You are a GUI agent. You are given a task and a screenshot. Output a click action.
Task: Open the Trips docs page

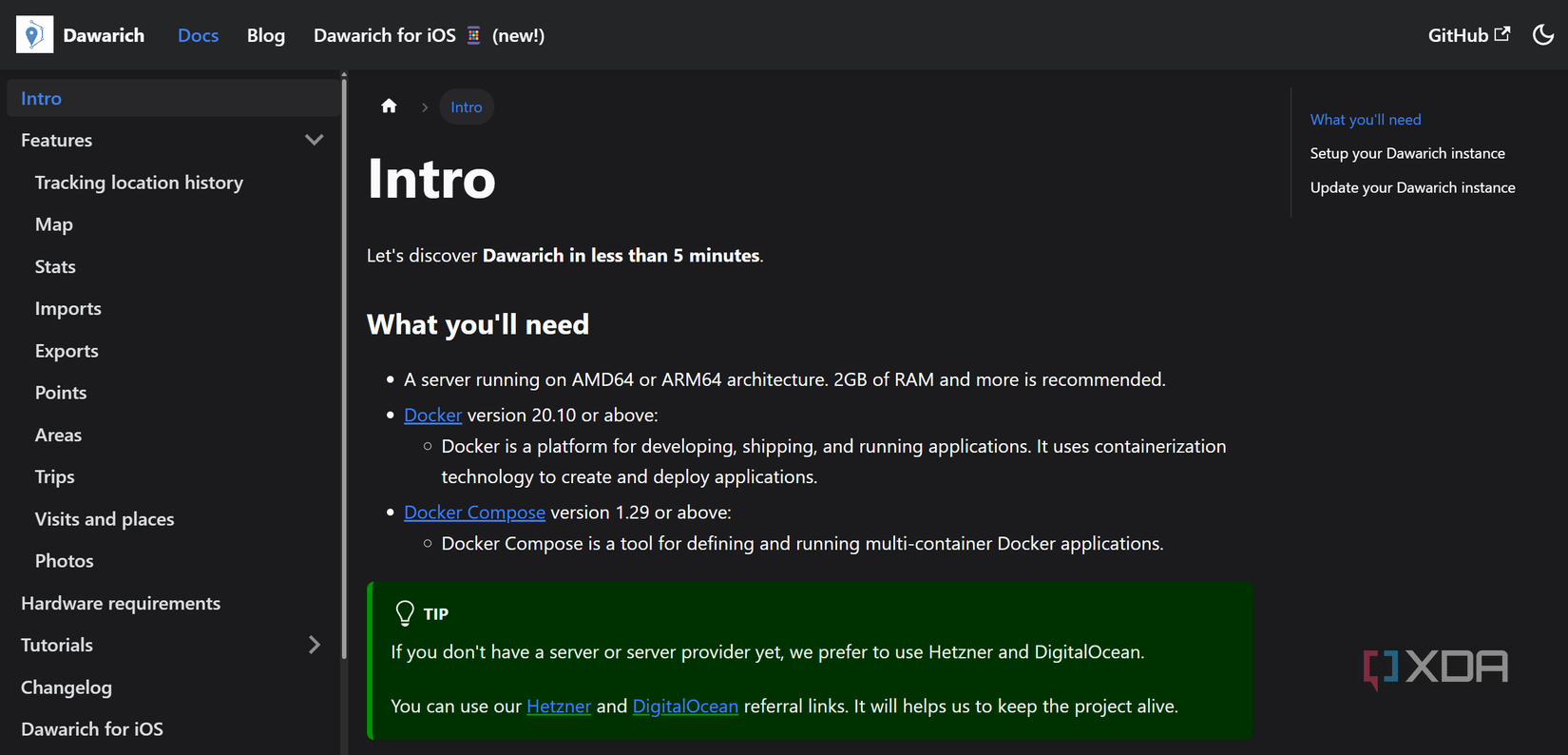click(55, 476)
